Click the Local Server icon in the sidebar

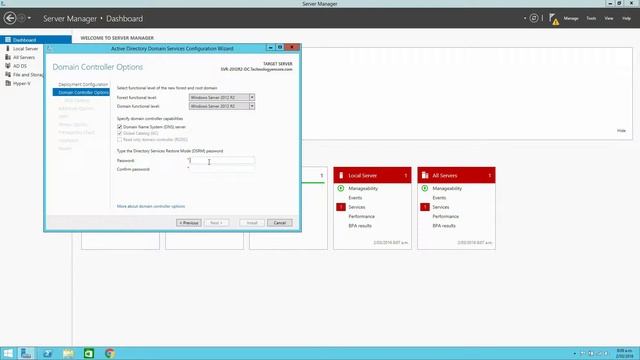coord(8,48)
